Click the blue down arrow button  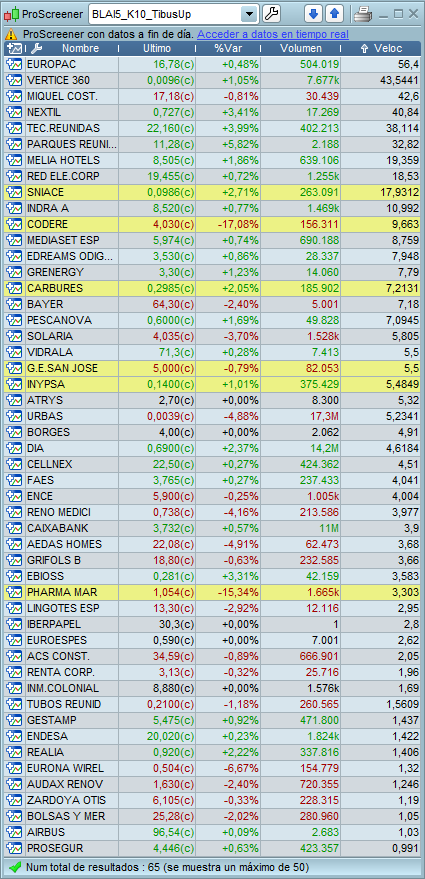(313, 13)
